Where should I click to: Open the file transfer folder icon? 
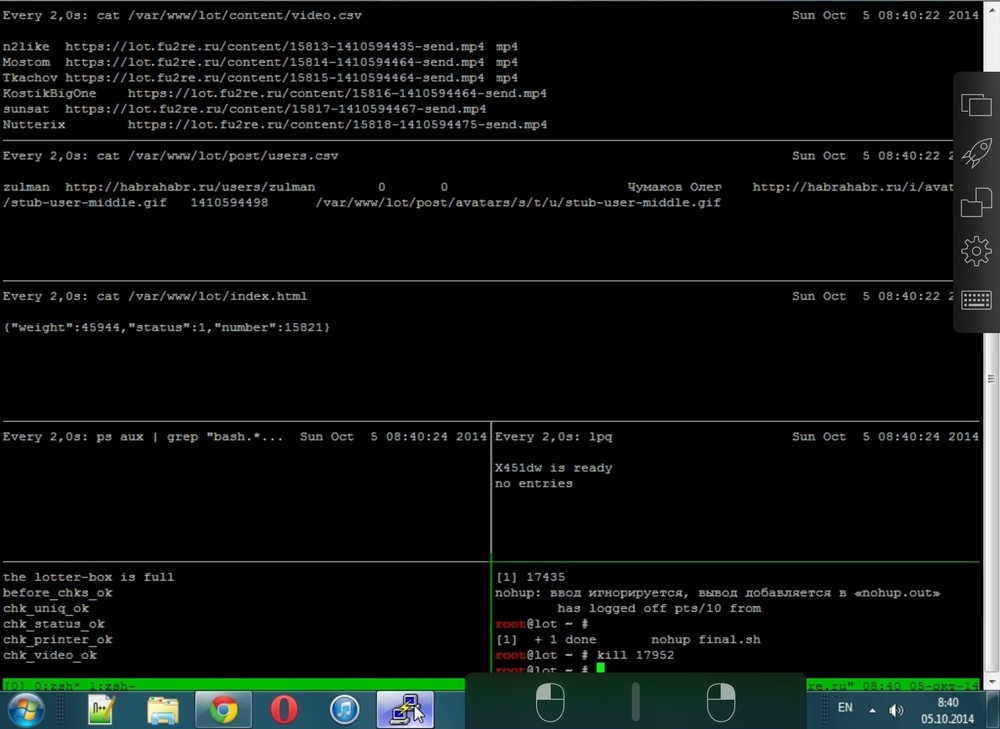tap(976, 202)
